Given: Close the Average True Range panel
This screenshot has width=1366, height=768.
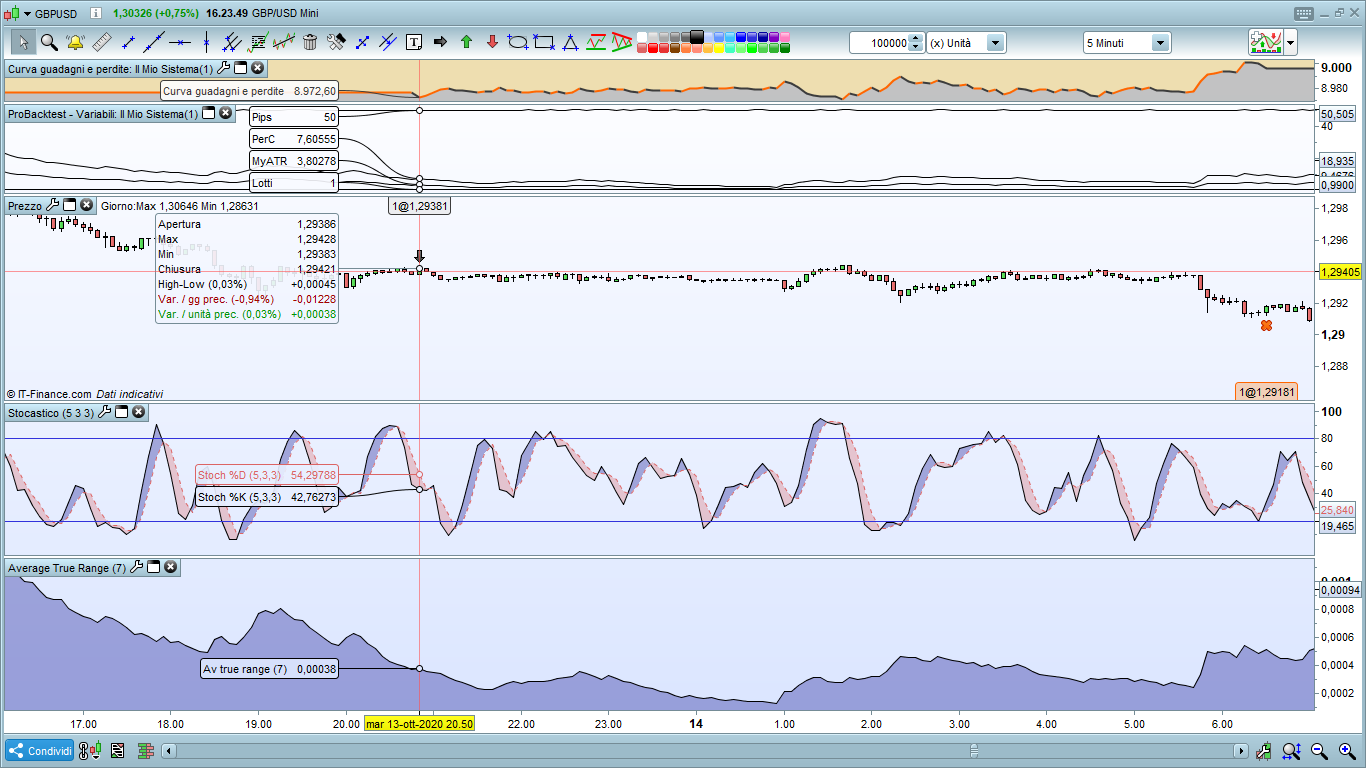Looking at the screenshot, I should pyautogui.click(x=171, y=567).
